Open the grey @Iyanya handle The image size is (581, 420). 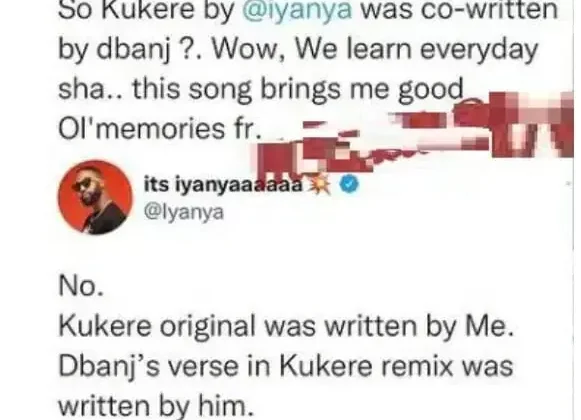(x=184, y=213)
